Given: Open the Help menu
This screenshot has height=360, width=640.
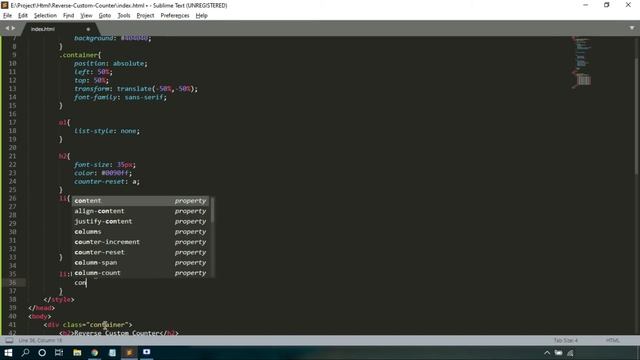Looking at the screenshot, I should coord(202,16).
